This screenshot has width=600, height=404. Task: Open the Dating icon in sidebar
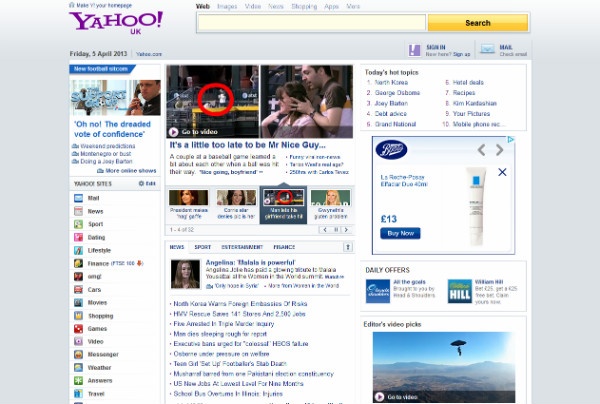tap(78, 237)
